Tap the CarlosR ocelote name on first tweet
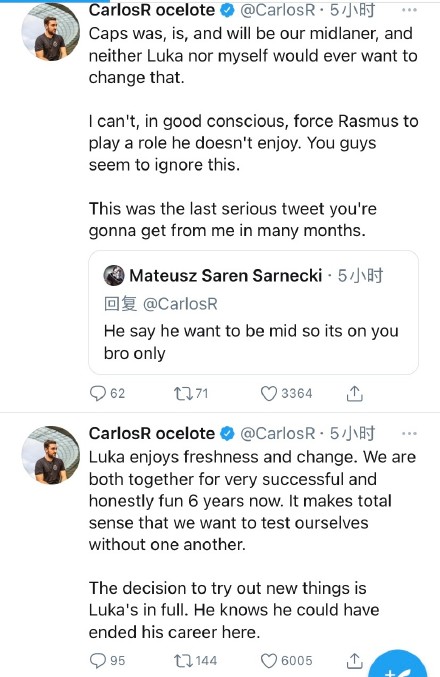The height and width of the screenshot is (677, 440). 152,9
